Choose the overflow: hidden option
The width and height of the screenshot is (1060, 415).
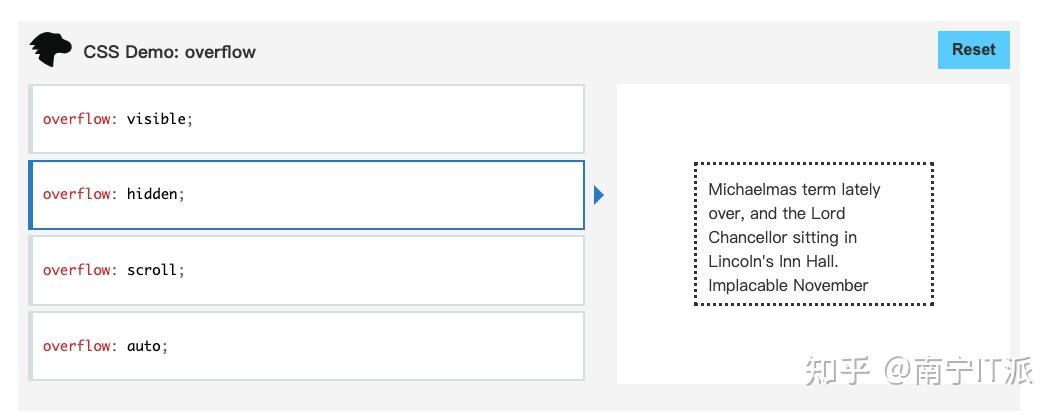click(306, 195)
